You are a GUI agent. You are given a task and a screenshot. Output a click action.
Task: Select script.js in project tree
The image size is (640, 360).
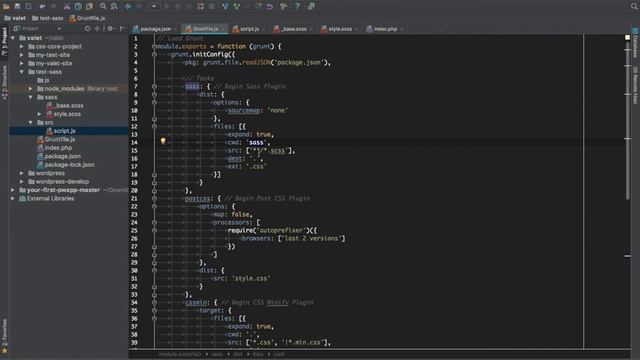[x=64, y=131]
